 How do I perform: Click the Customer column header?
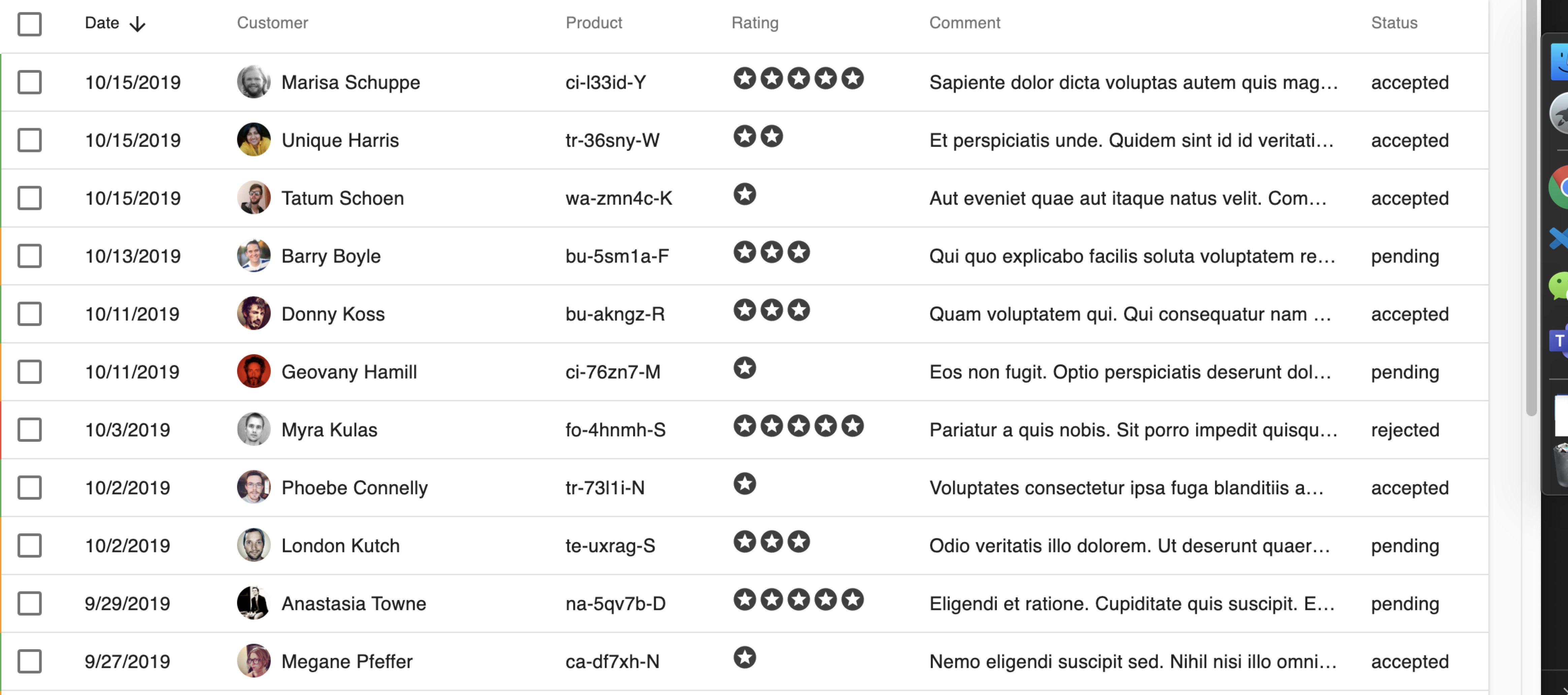pos(272,23)
